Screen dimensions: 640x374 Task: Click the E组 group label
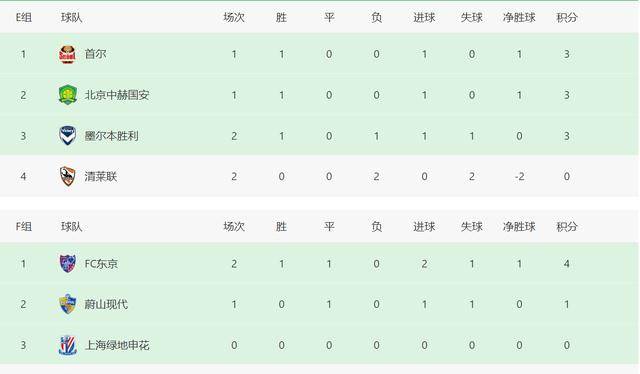click(24, 18)
